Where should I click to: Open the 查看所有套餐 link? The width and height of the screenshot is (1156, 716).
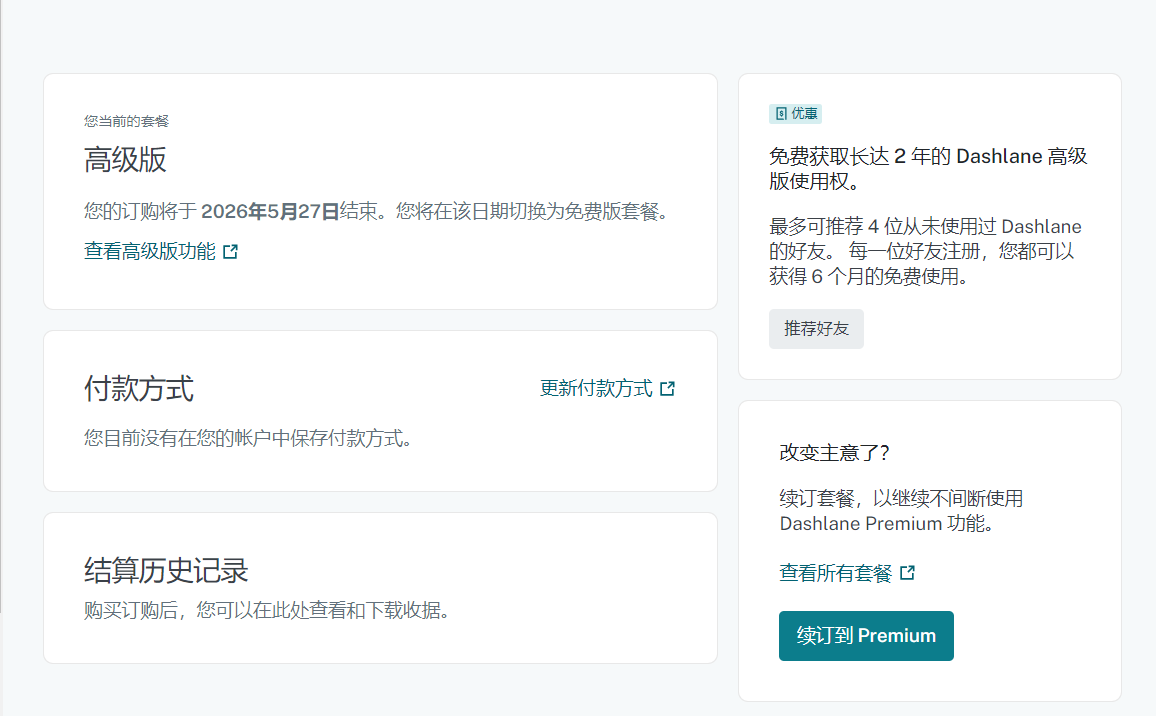click(835, 573)
